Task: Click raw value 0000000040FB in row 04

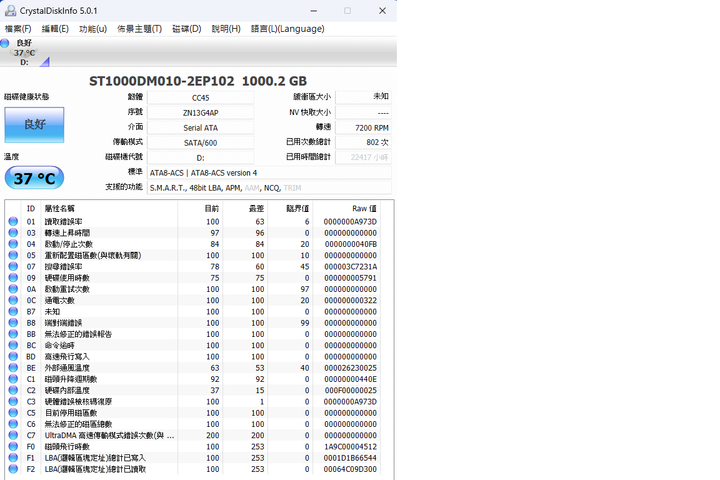Action: 350,244
